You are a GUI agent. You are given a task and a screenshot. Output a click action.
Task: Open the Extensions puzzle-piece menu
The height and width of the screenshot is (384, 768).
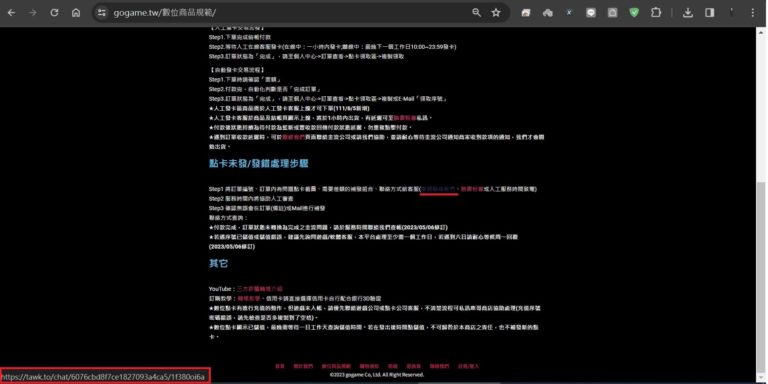pyautogui.click(x=656, y=13)
